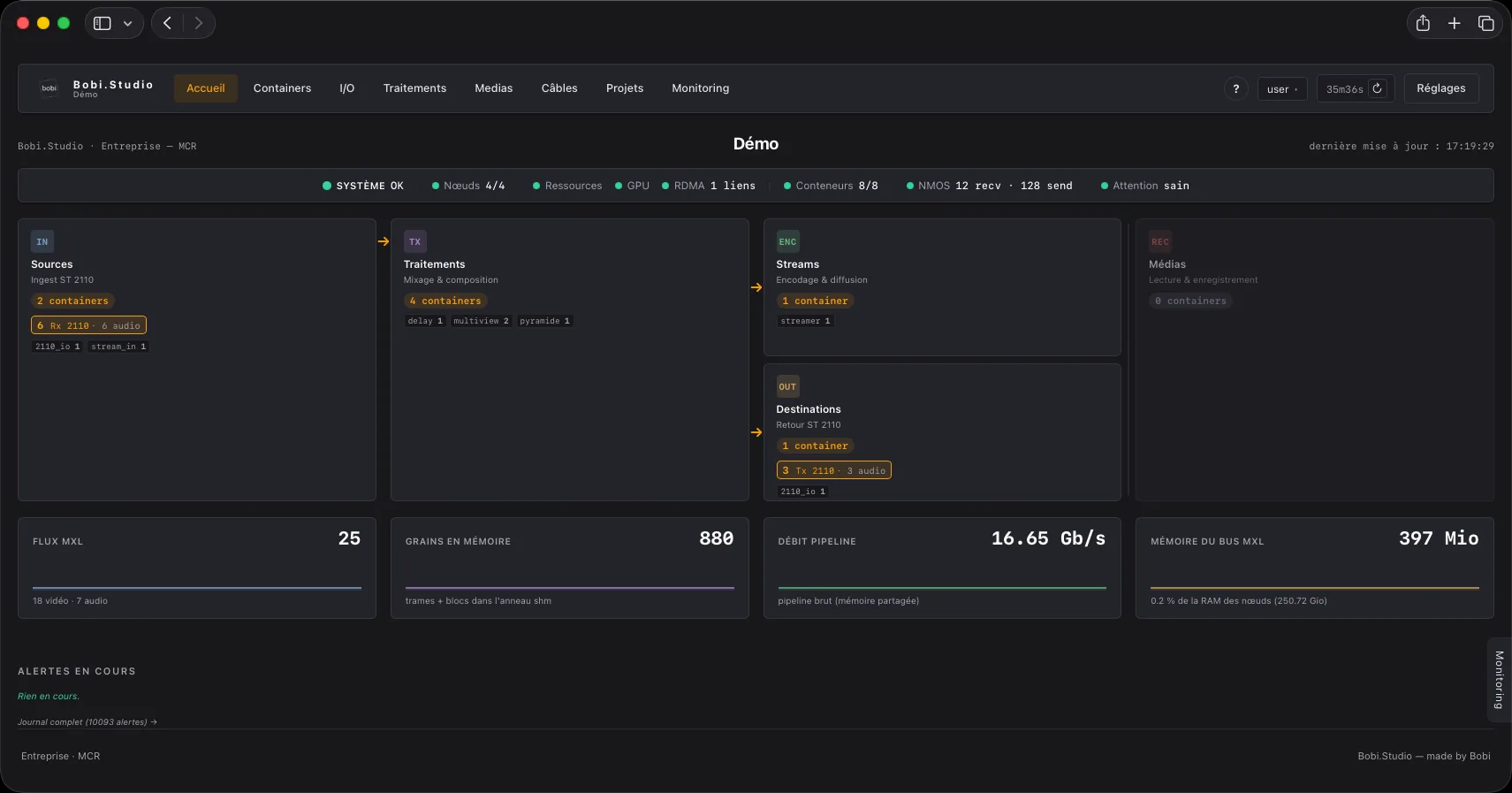Click the browser share icon
Image resolution: width=1512 pixels, height=793 pixels.
click(1423, 23)
